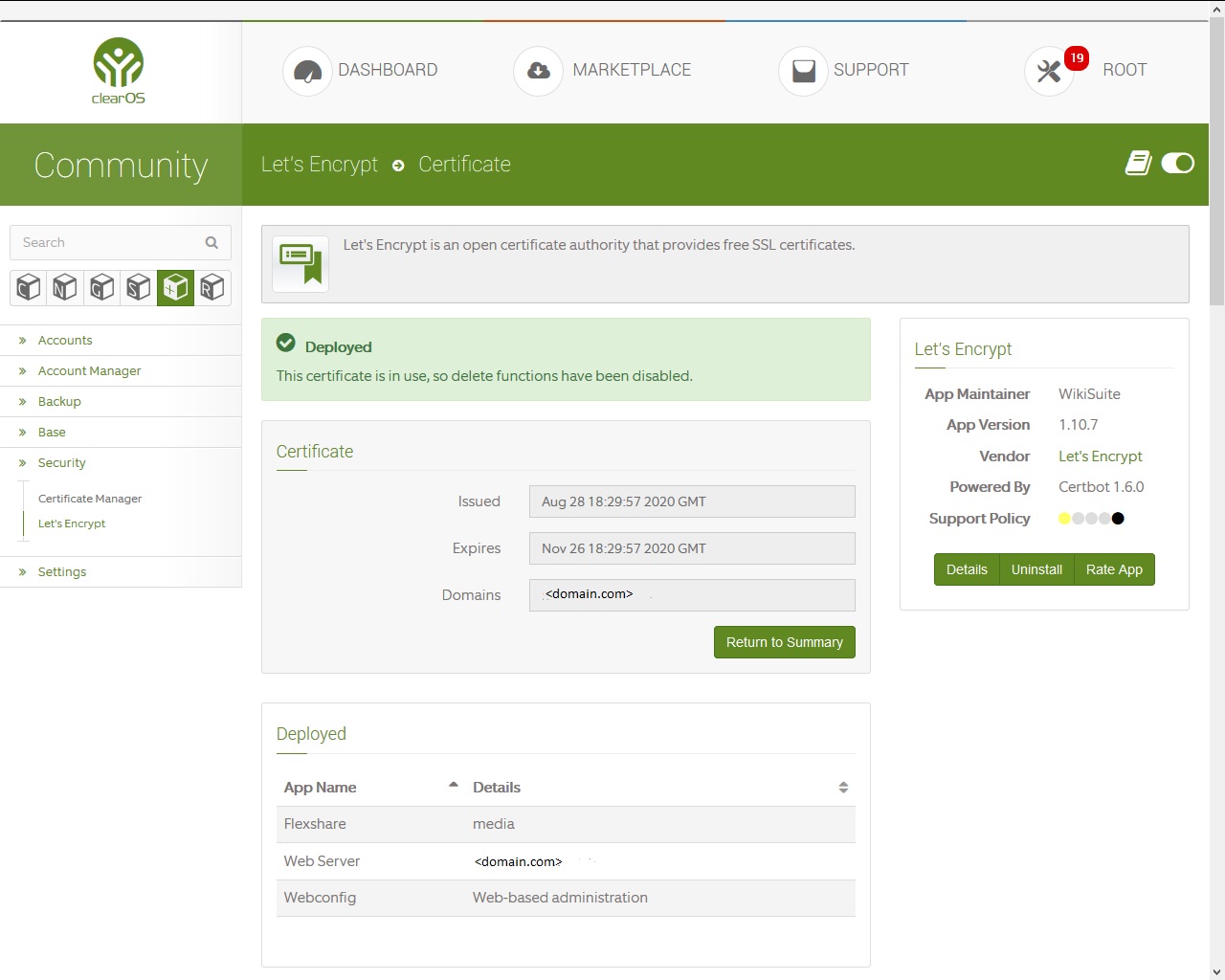Select the Web Server row name
The image size is (1225, 980).
pos(322,861)
